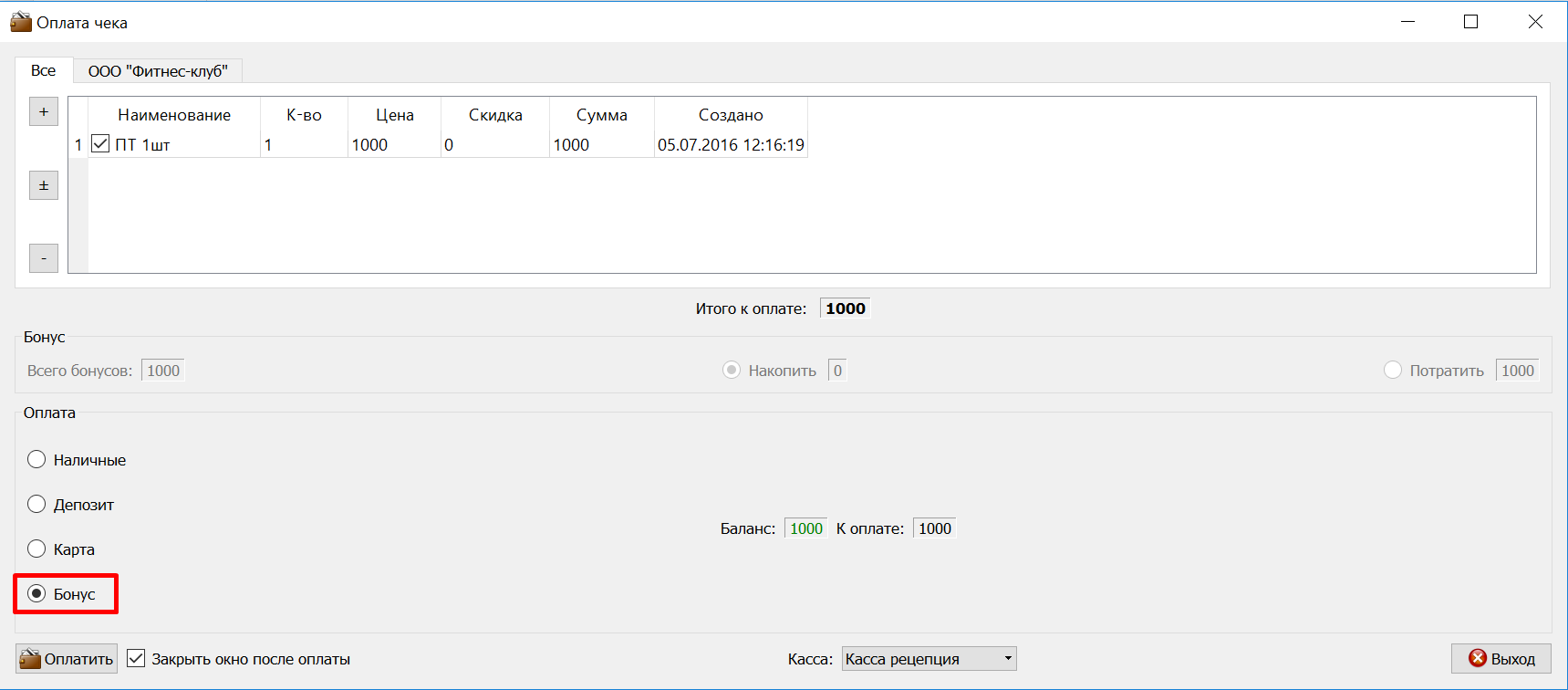Click the Выход button
Image resolution: width=1568 pixels, height=690 pixels.
[1501, 659]
